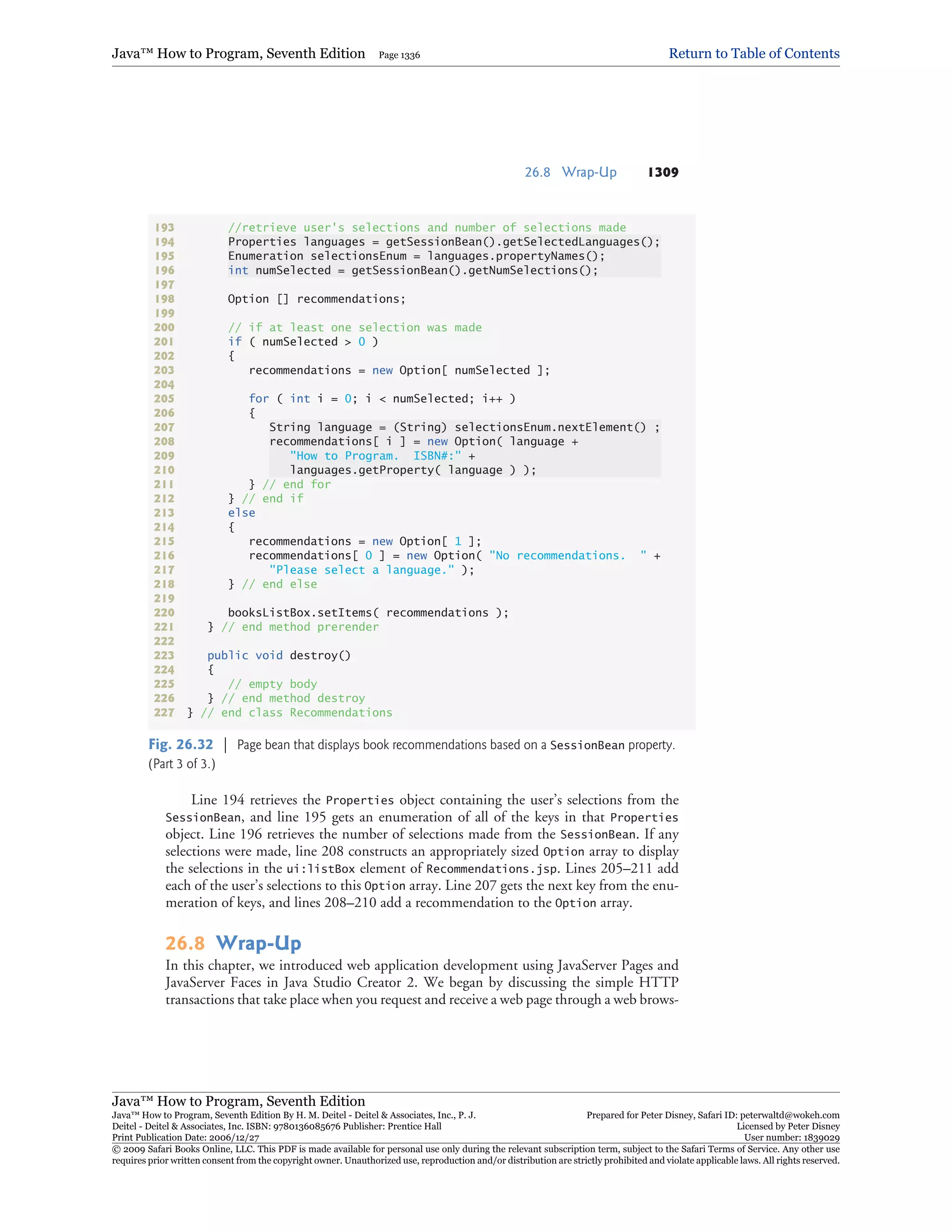952x1232 pixels.
Task: Click the Return to Table of Contents link
Action: click(x=754, y=53)
